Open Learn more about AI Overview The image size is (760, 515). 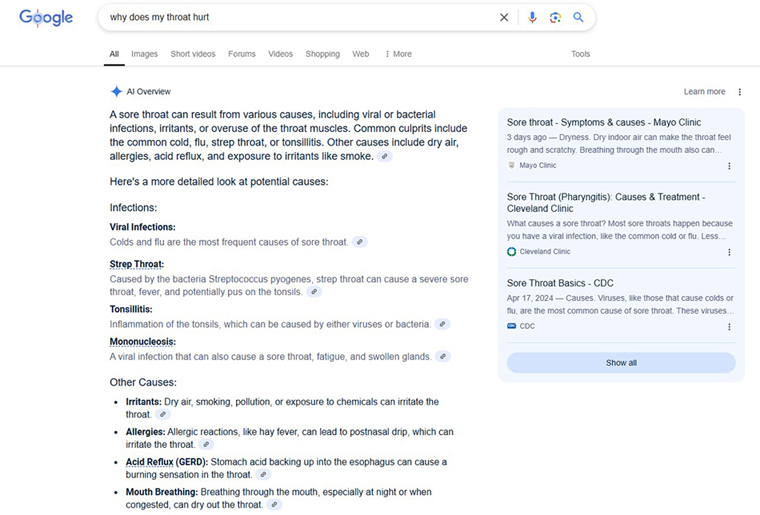pos(704,92)
